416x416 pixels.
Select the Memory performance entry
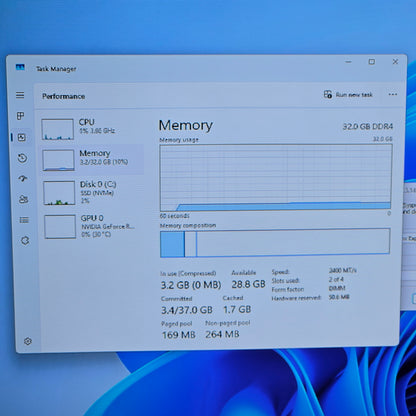pos(92,160)
